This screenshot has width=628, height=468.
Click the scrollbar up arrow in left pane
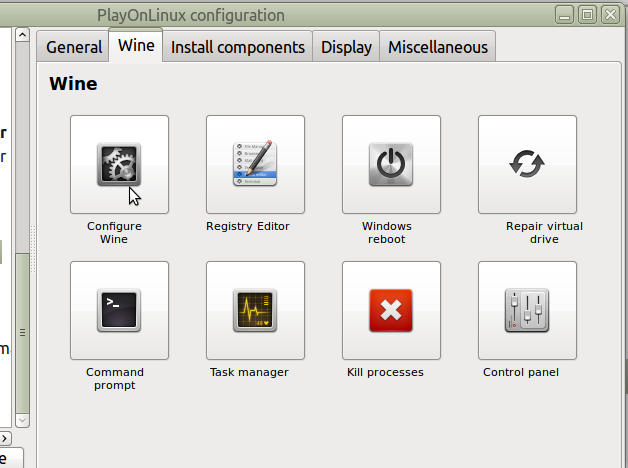coord(22,35)
